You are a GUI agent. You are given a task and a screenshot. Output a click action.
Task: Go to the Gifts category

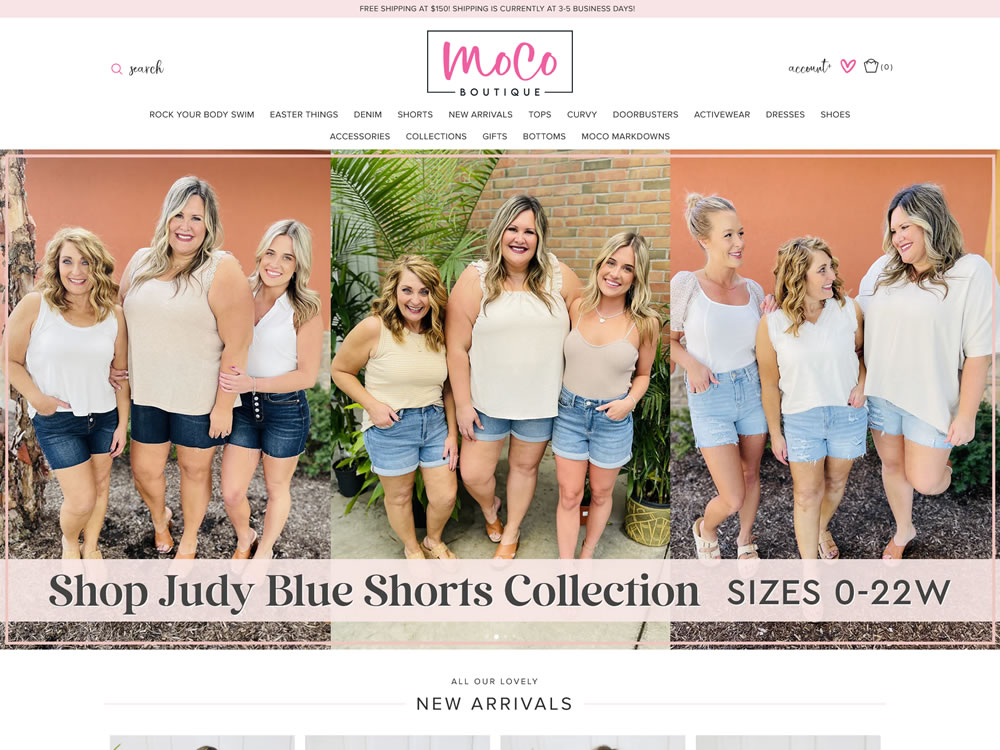(495, 136)
